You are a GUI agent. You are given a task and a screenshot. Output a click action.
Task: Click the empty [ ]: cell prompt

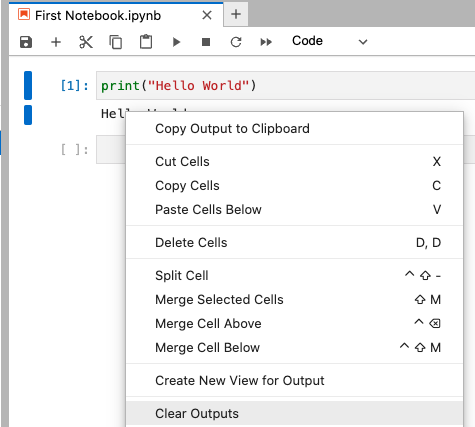pyautogui.click(x=75, y=150)
